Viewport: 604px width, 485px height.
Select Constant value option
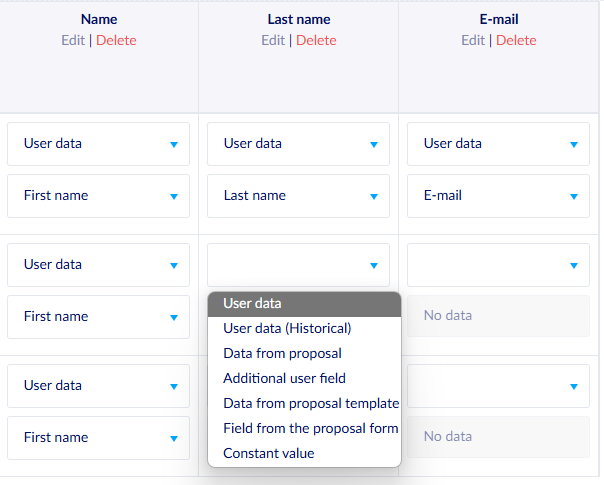[x=304, y=454]
